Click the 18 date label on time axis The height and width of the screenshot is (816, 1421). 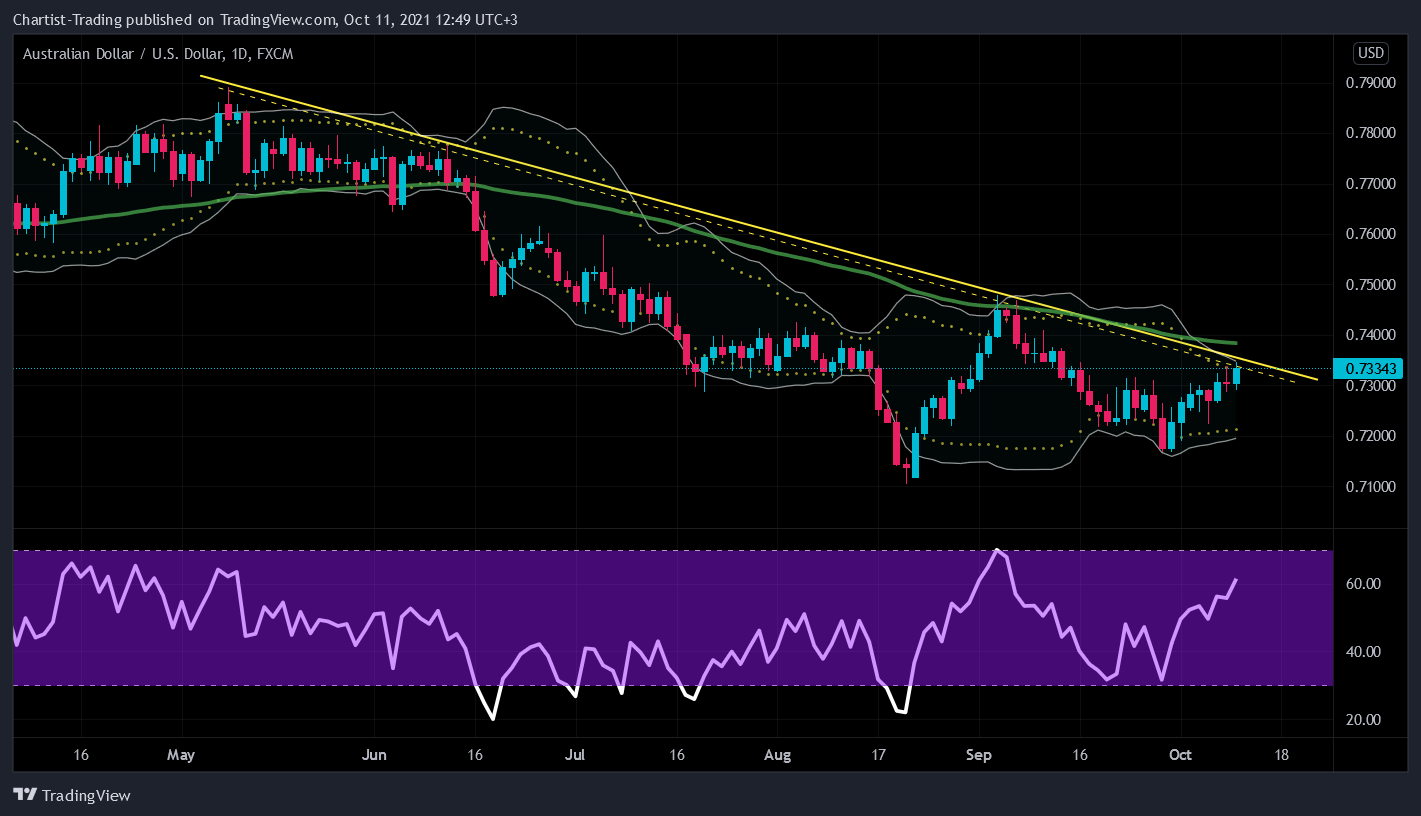[x=1281, y=754]
